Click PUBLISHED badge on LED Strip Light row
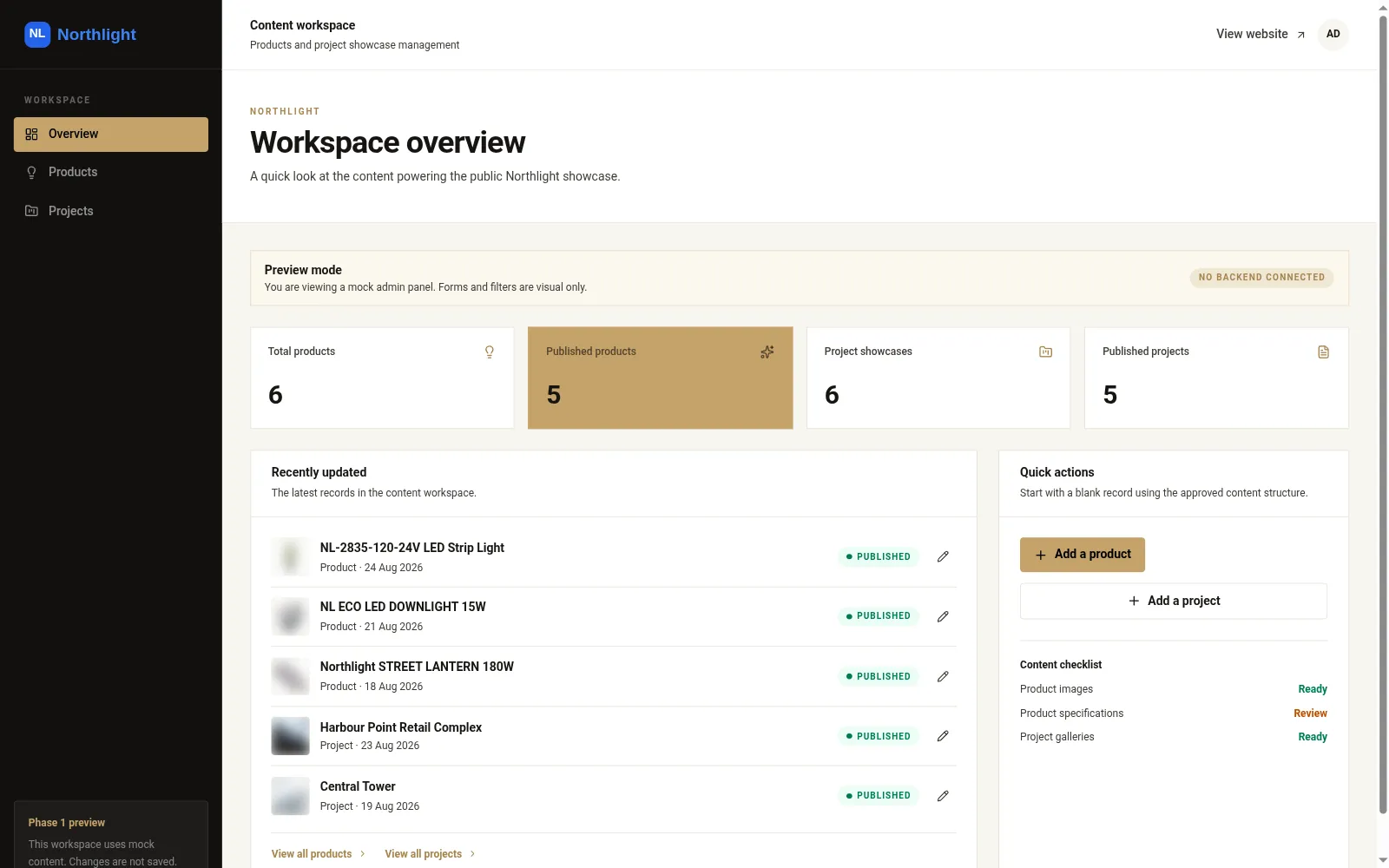 pyautogui.click(x=878, y=556)
